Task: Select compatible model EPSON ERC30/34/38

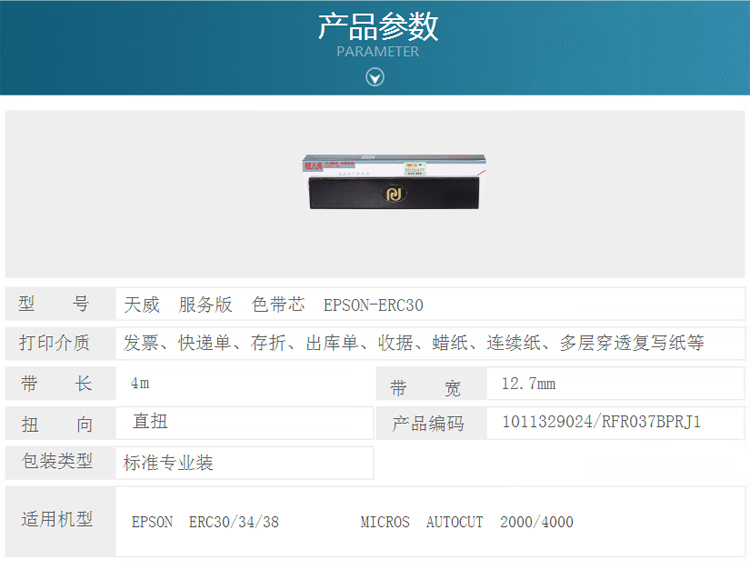Action: (205, 522)
